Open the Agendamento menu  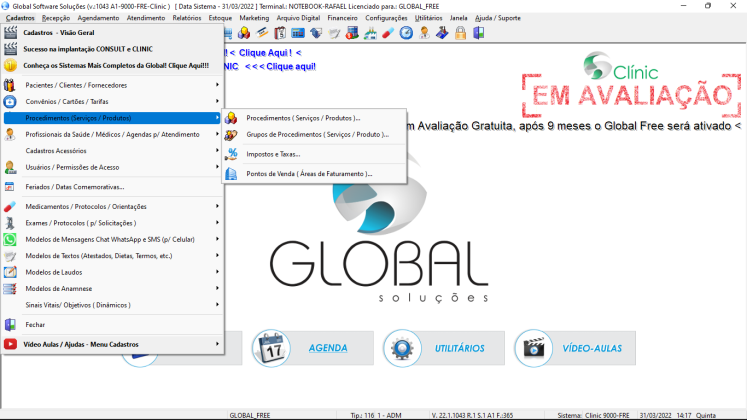[x=98, y=18]
